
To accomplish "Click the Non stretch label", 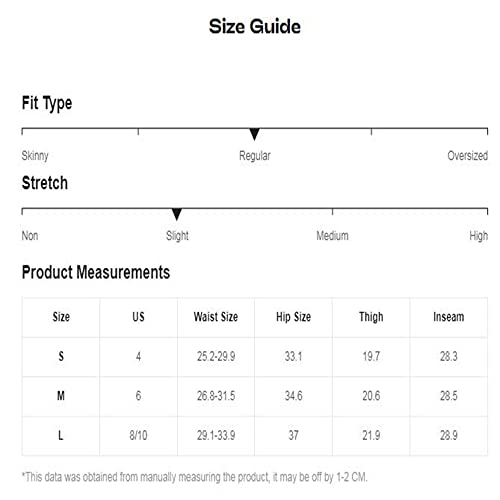I will click(30, 236).
